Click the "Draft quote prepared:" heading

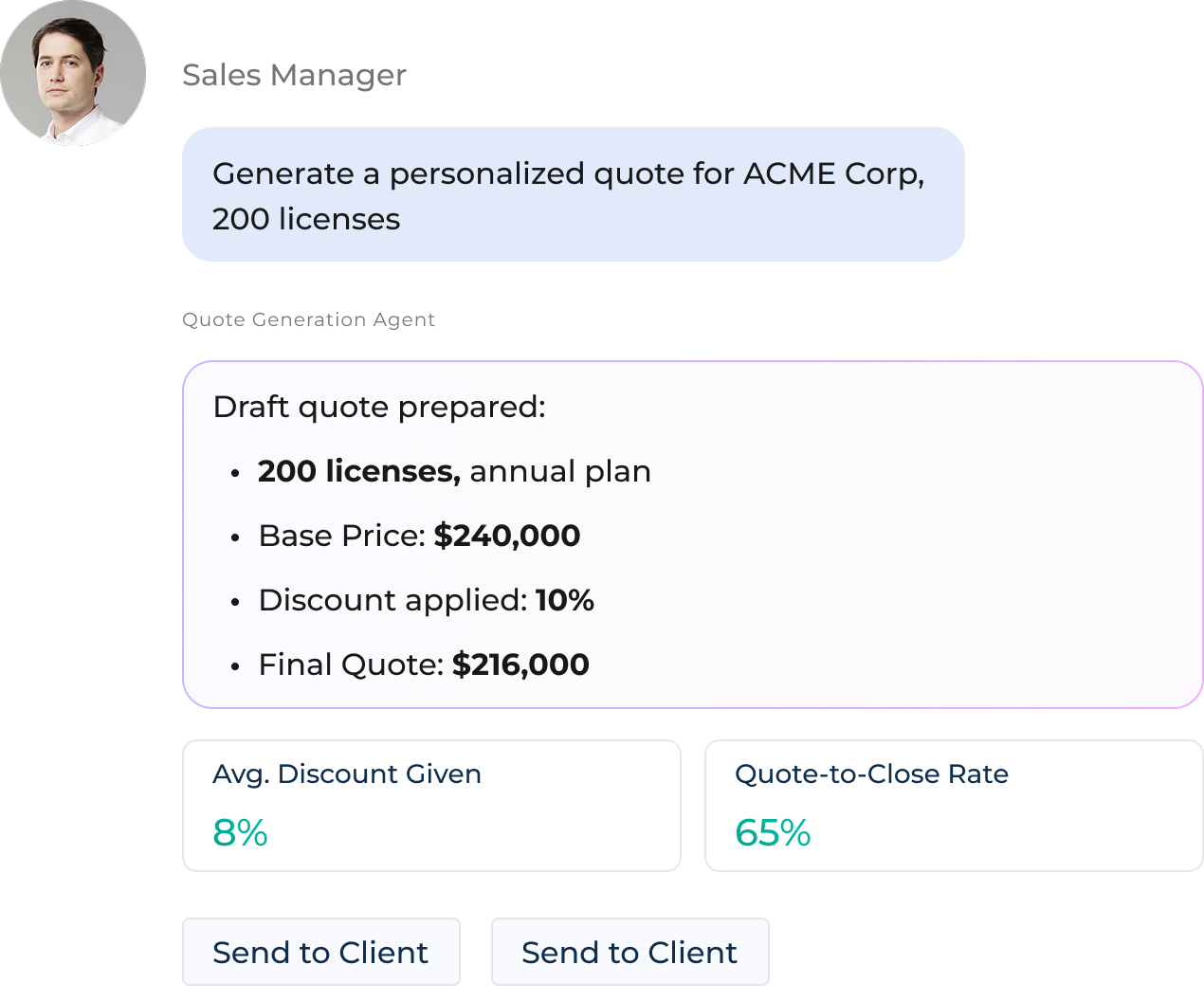point(379,407)
